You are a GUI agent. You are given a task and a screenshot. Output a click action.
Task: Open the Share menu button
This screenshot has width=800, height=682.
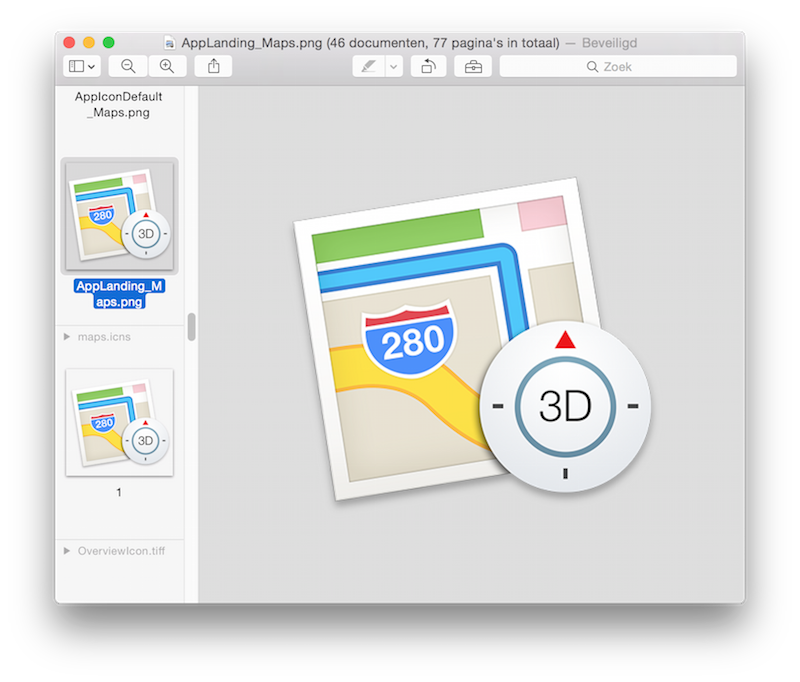point(213,66)
